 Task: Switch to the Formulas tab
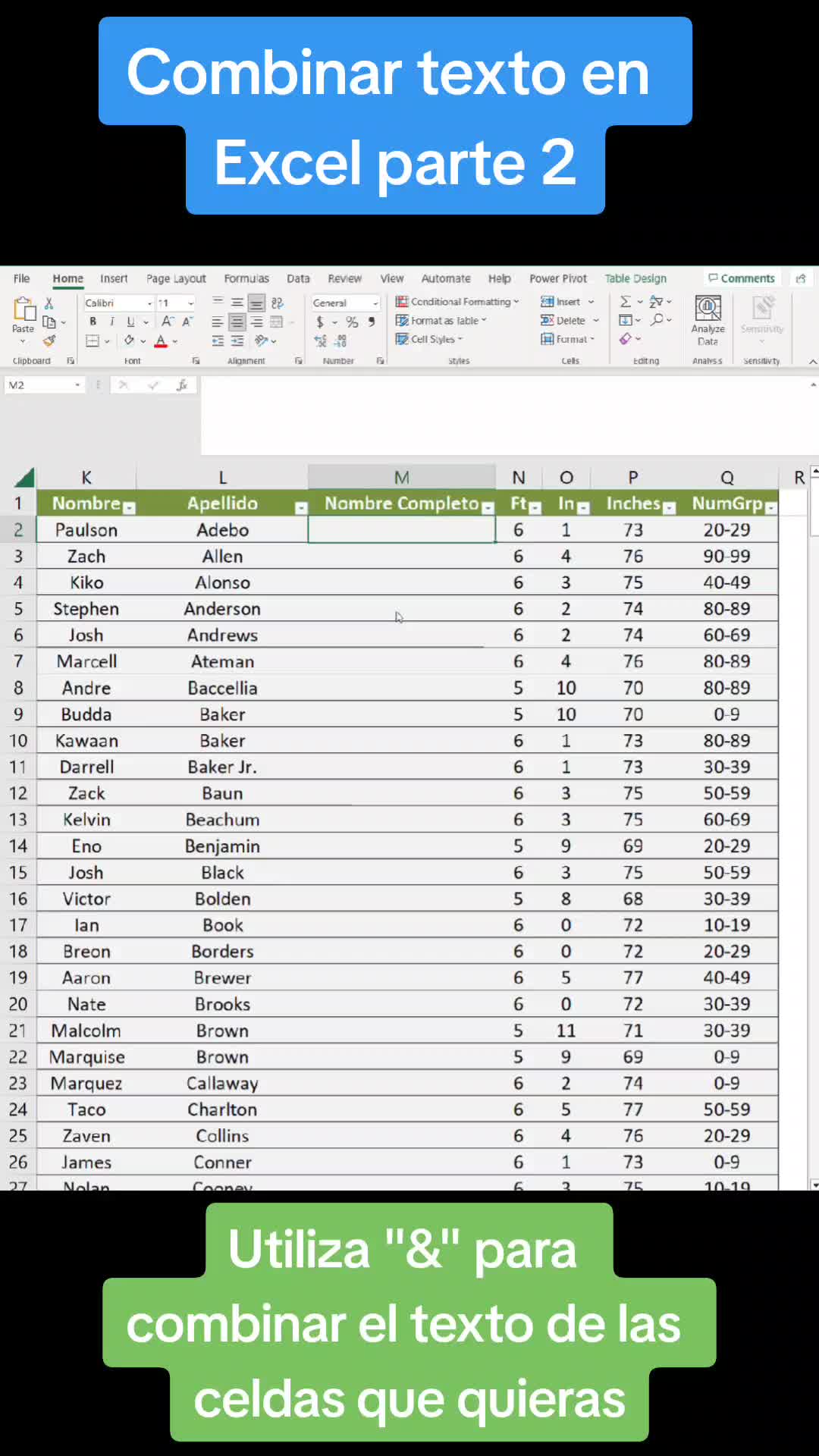(x=246, y=278)
